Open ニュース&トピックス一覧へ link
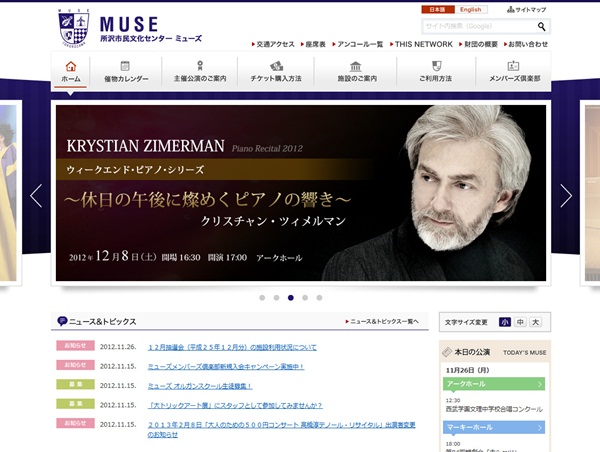This screenshot has width=600, height=452. click(382, 321)
